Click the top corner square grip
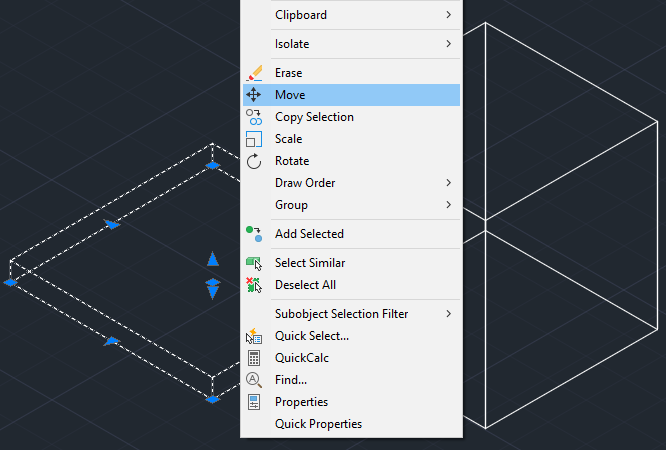666x450 pixels. [212, 165]
